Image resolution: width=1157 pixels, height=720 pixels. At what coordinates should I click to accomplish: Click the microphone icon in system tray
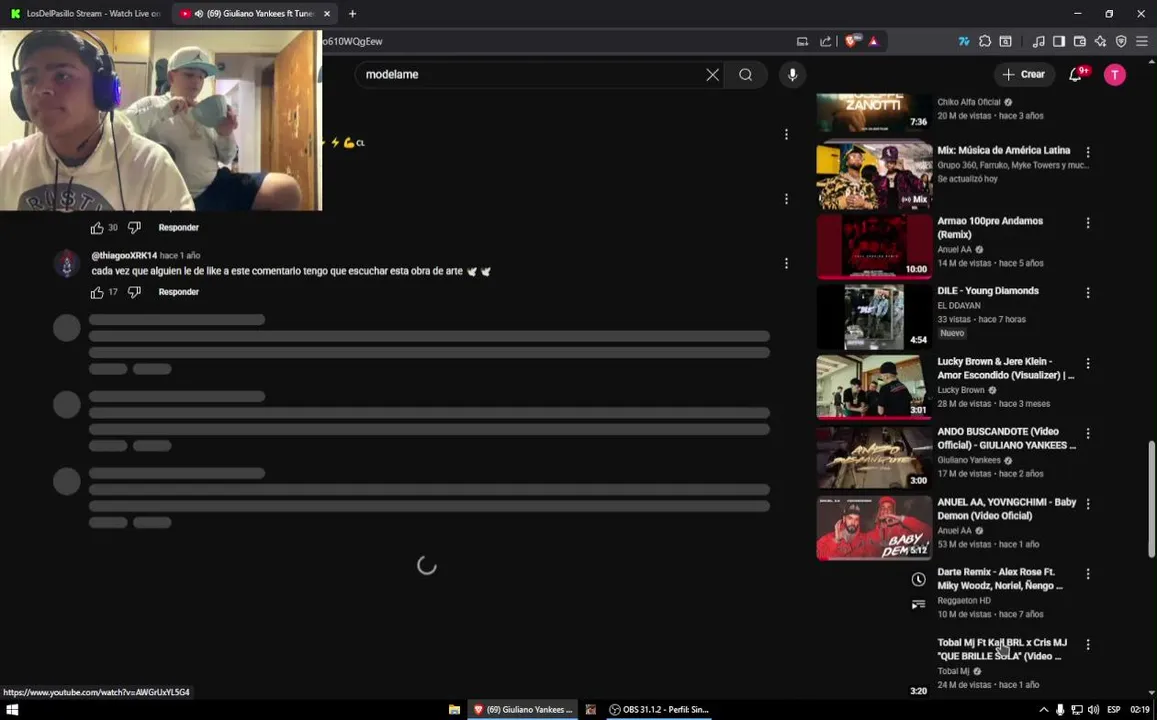click(x=1060, y=710)
